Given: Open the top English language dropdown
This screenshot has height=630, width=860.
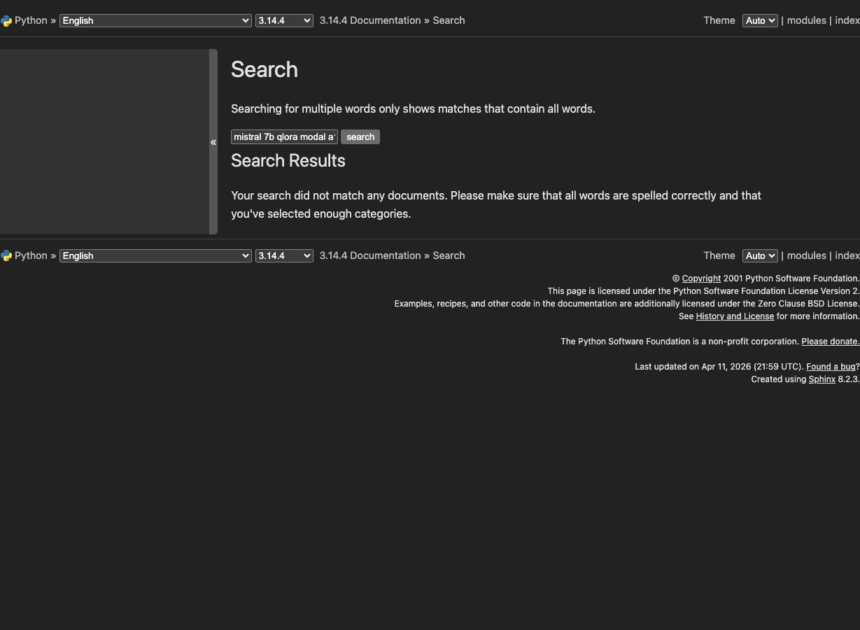Looking at the screenshot, I should [x=154, y=19].
